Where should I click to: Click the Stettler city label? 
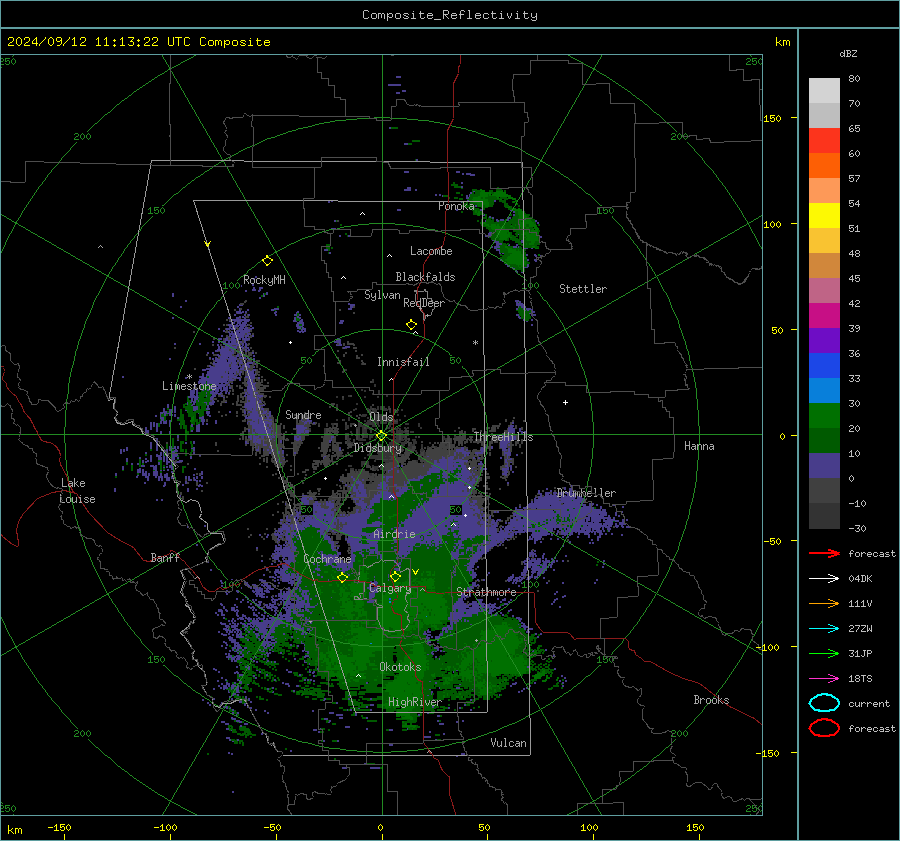(583, 289)
